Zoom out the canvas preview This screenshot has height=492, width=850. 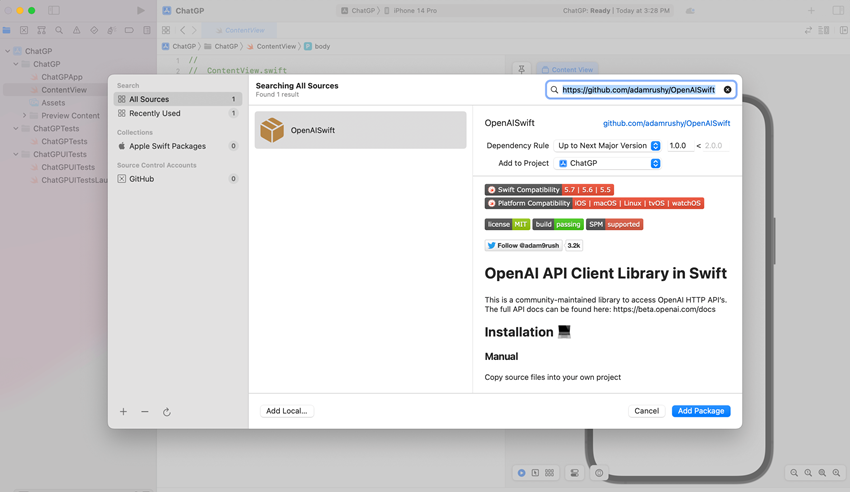794,473
